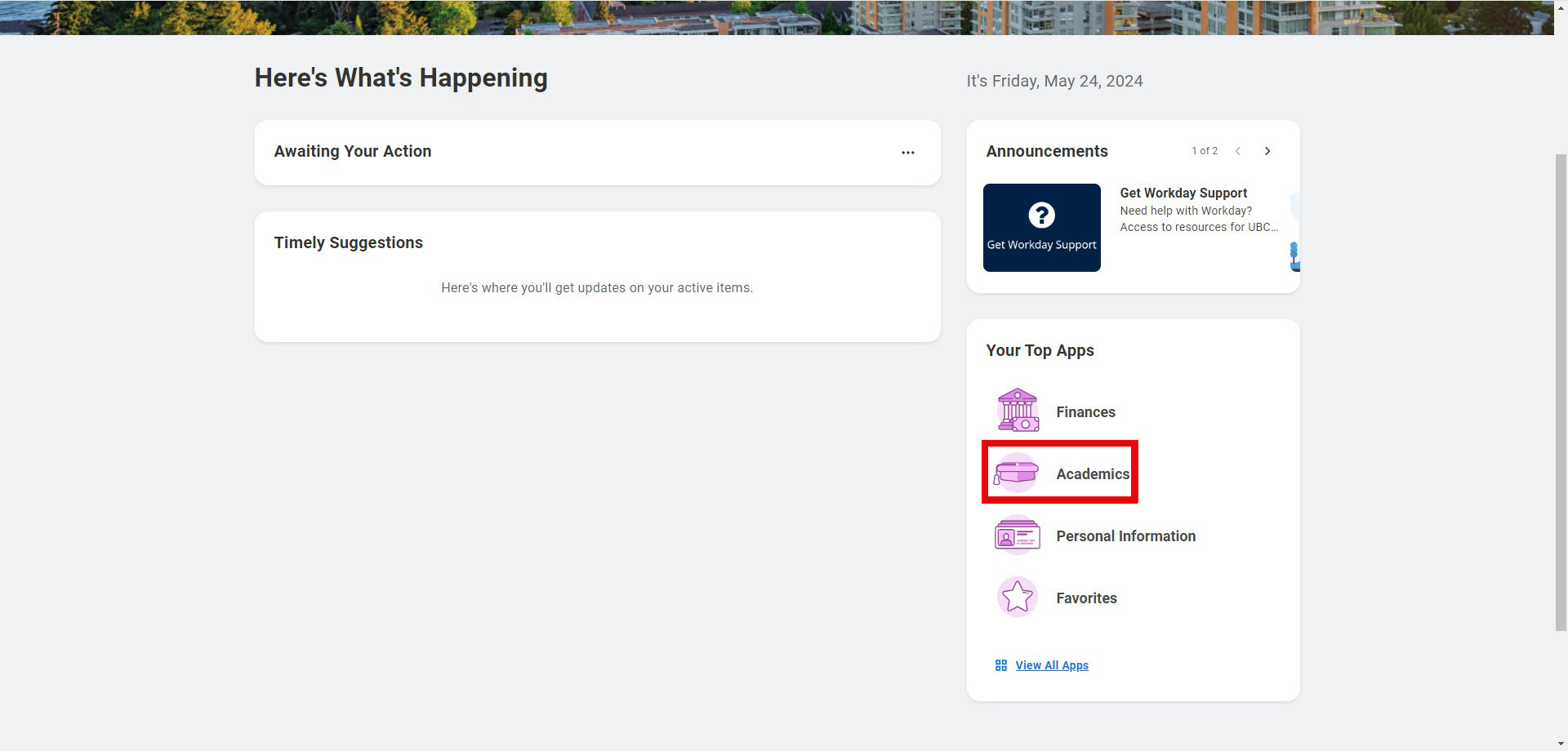Click the question mark Get Workday Support tile
This screenshot has height=751, width=1568.
pyautogui.click(x=1041, y=228)
